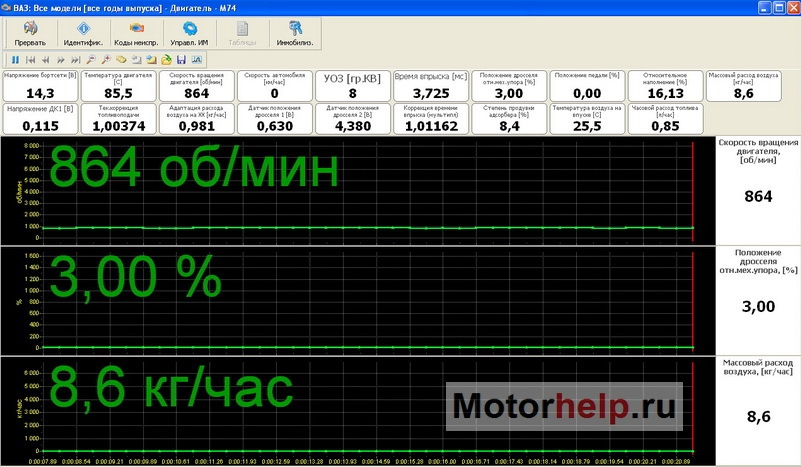Maximize the ВАЗ diagnostic window

779,8
